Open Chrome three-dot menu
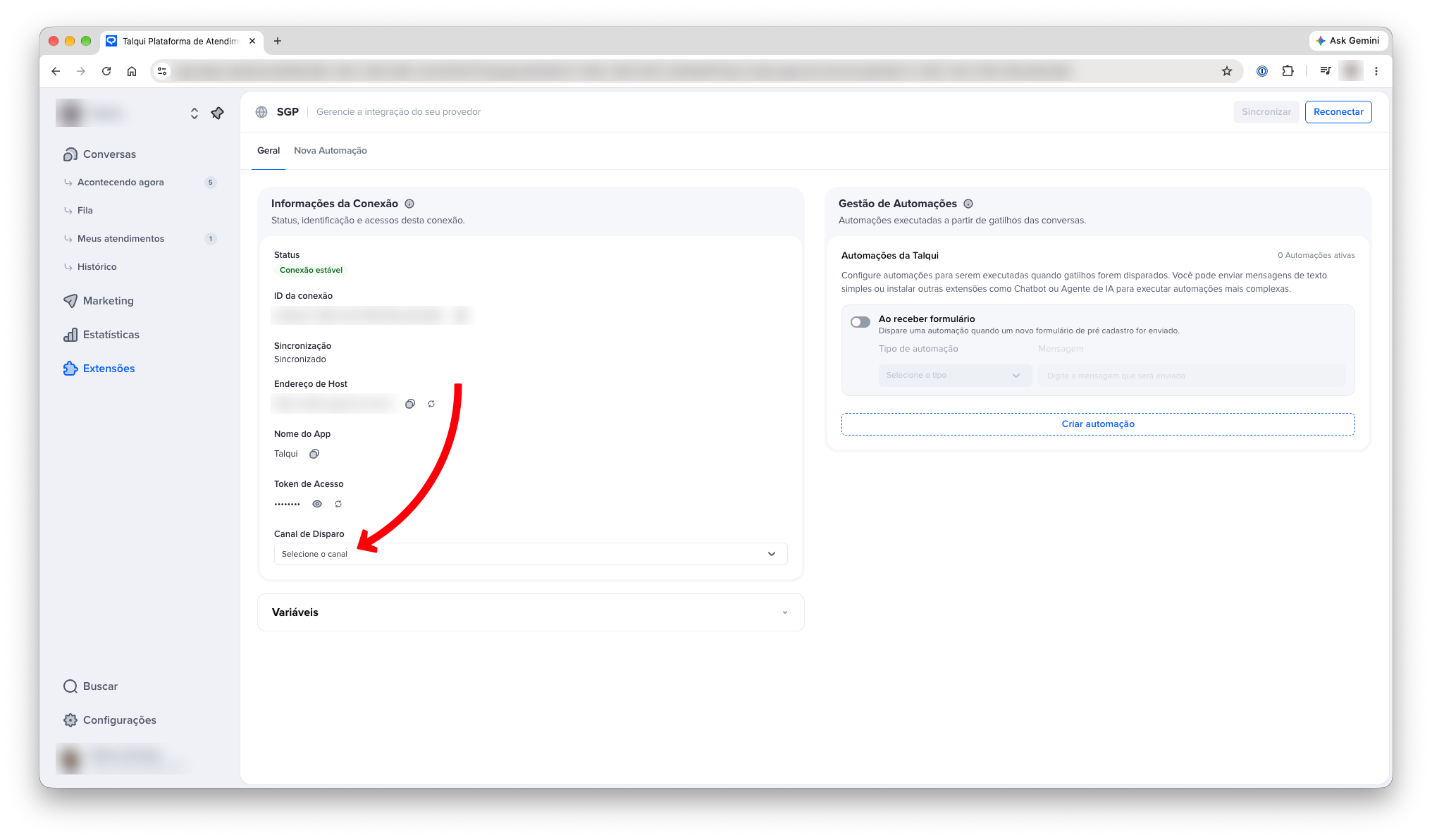The width and height of the screenshot is (1432, 840). click(x=1376, y=71)
